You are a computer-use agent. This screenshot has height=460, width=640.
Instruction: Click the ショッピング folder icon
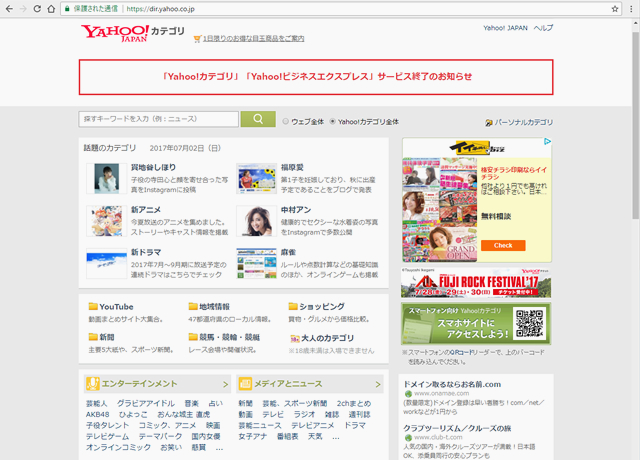click(x=293, y=307)
